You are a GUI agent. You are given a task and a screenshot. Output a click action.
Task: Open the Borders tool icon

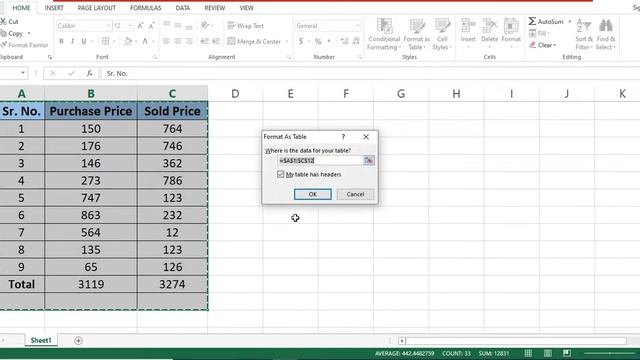point(105,41)
